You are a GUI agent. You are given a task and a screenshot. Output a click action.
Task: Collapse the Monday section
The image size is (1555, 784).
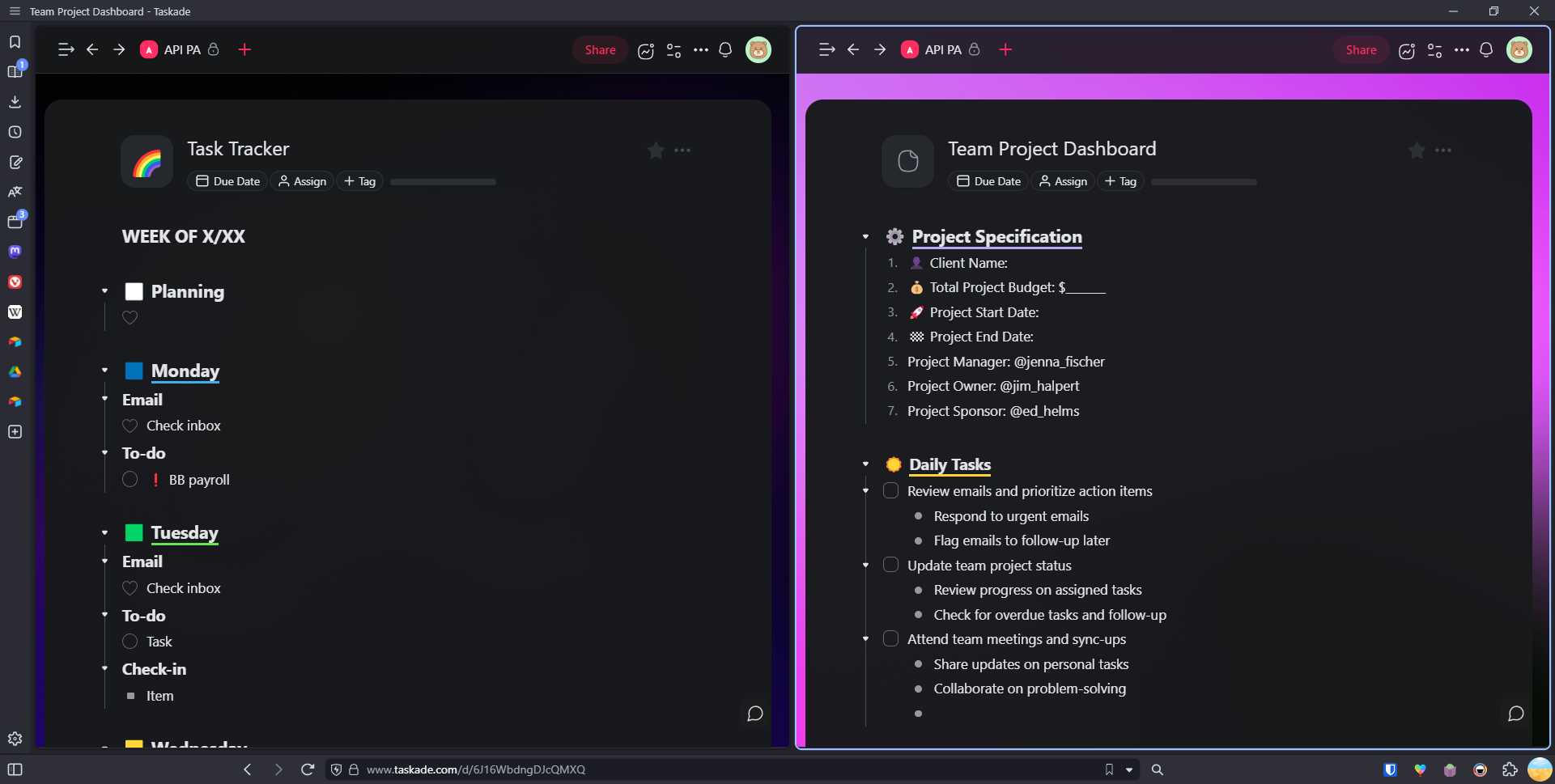tap(104, 371)
